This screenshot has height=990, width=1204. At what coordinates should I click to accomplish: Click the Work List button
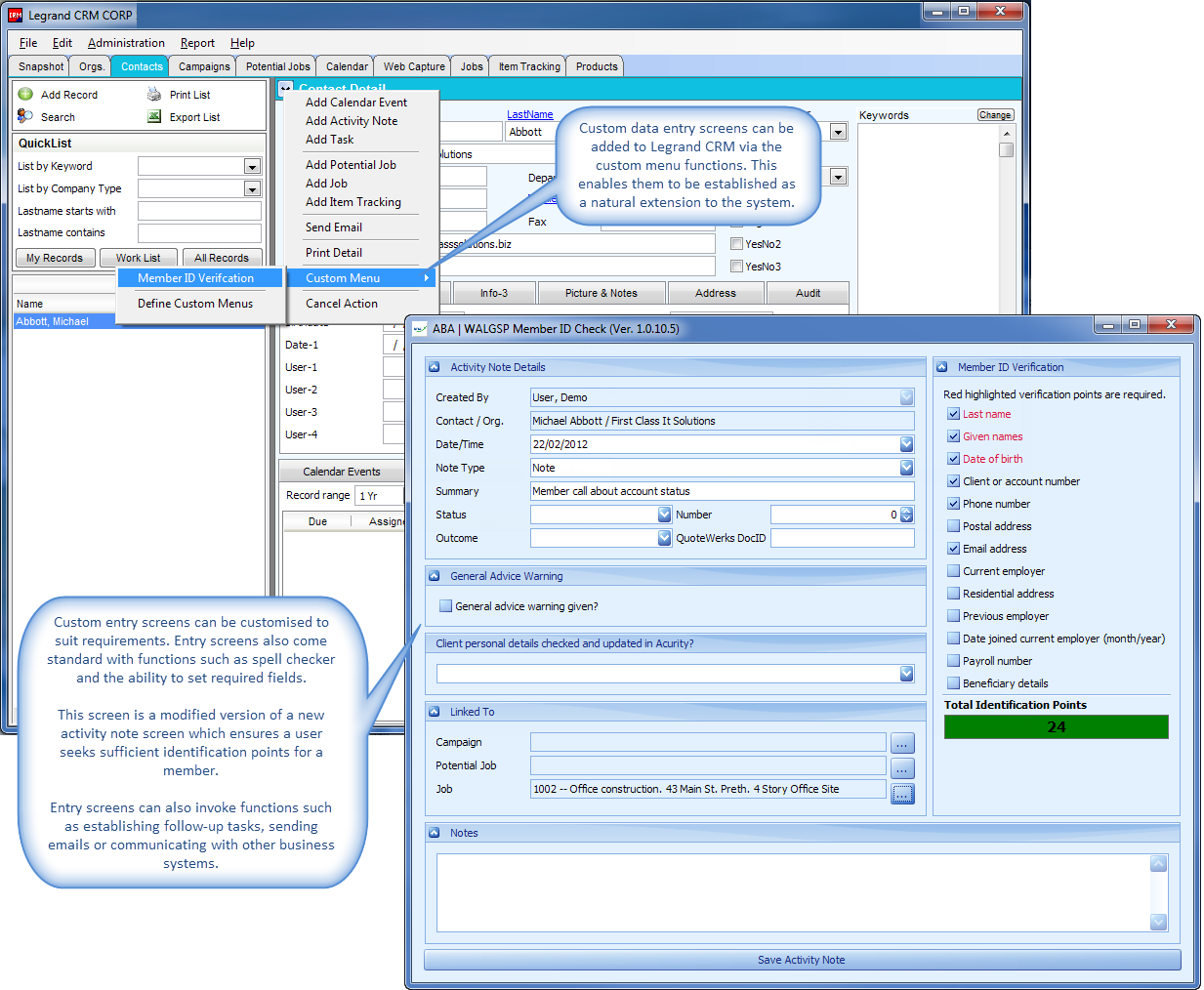point(138,258)
